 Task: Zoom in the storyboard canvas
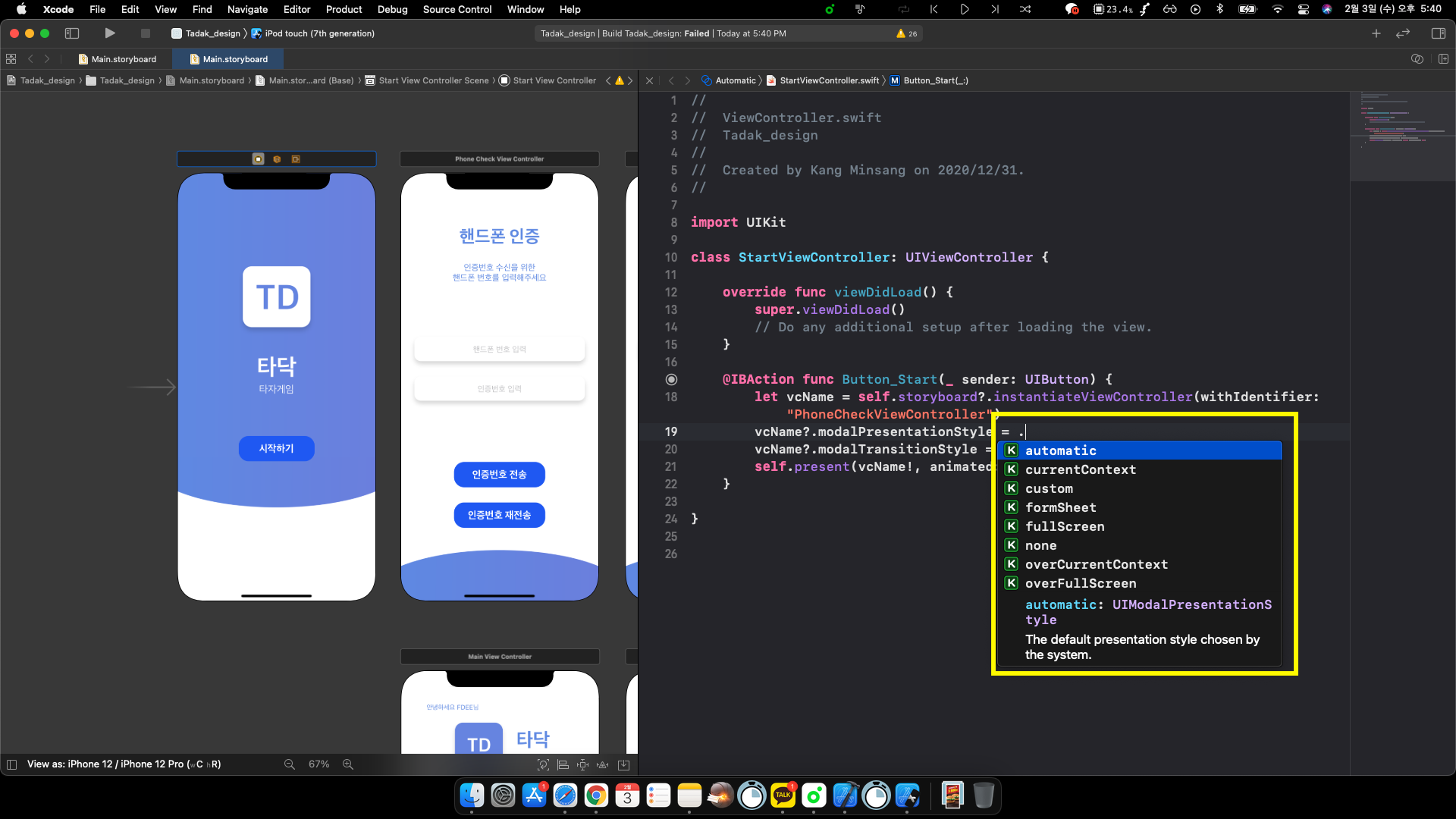(348, 764)
